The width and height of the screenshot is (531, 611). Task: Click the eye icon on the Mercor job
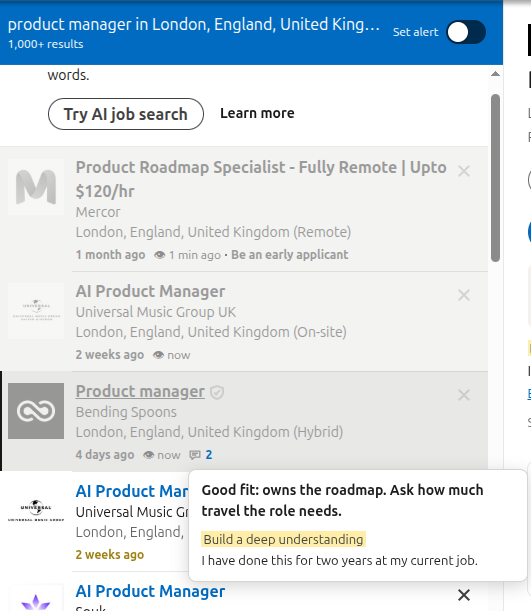[160, 255]
